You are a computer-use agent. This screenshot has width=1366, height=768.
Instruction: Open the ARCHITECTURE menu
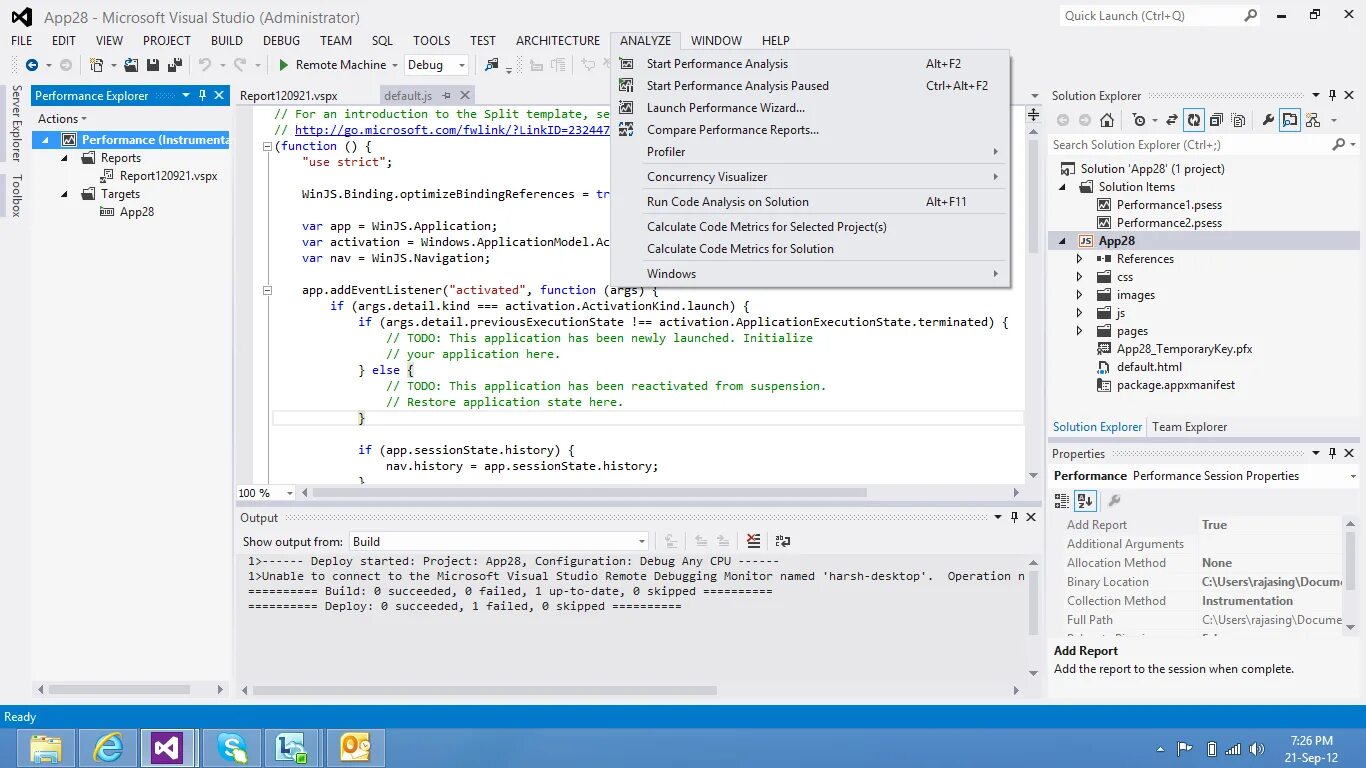click(558, 41)
